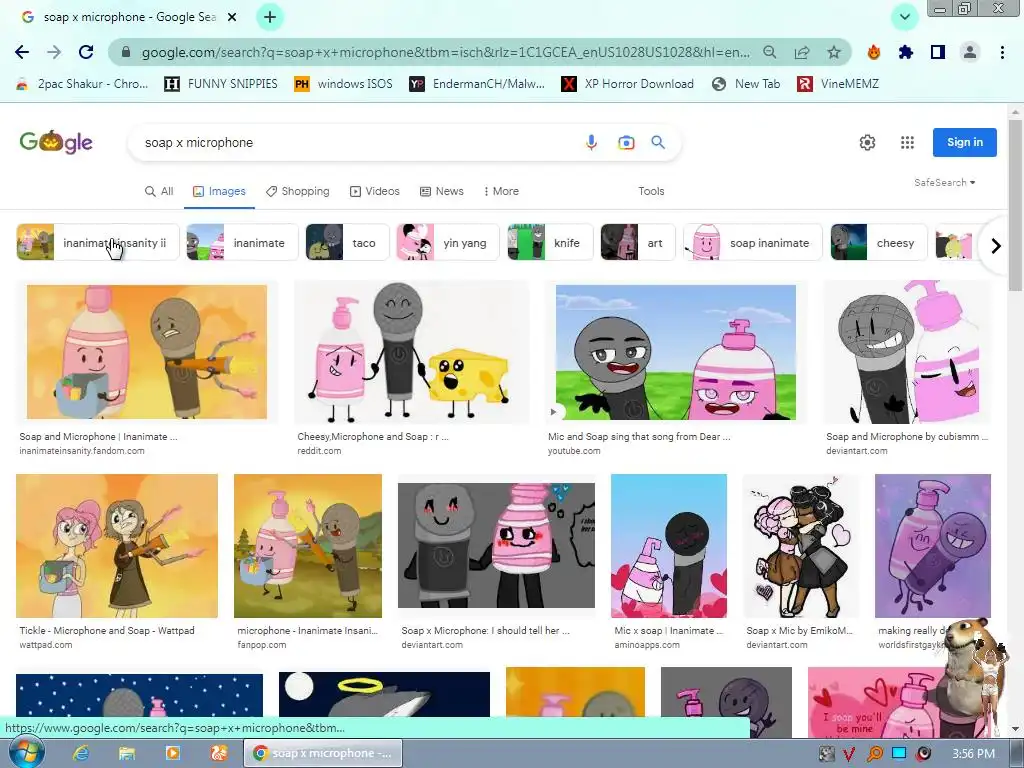Viewport: 1024px width, 768px height.
Task: Open Soap and Microphone by cubismm image
Action: tap(907, 352)
